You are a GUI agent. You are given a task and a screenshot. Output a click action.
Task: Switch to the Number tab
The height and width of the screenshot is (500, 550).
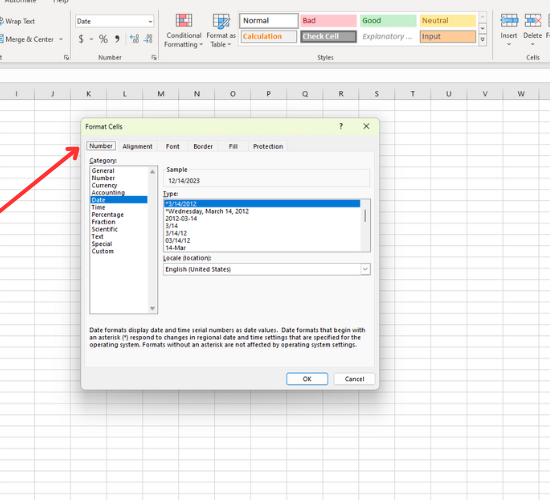point(101,146)
